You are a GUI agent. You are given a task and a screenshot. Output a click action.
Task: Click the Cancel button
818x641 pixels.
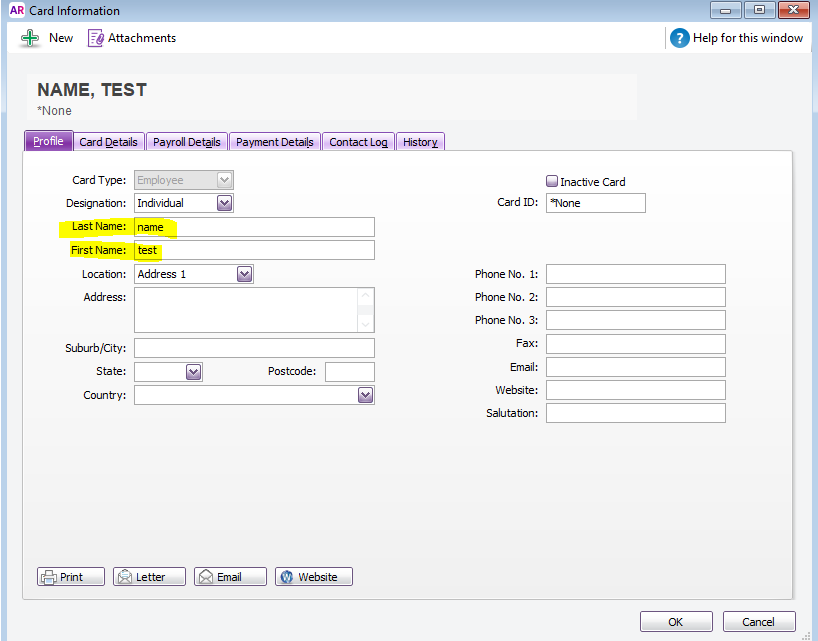coord(758,622)
